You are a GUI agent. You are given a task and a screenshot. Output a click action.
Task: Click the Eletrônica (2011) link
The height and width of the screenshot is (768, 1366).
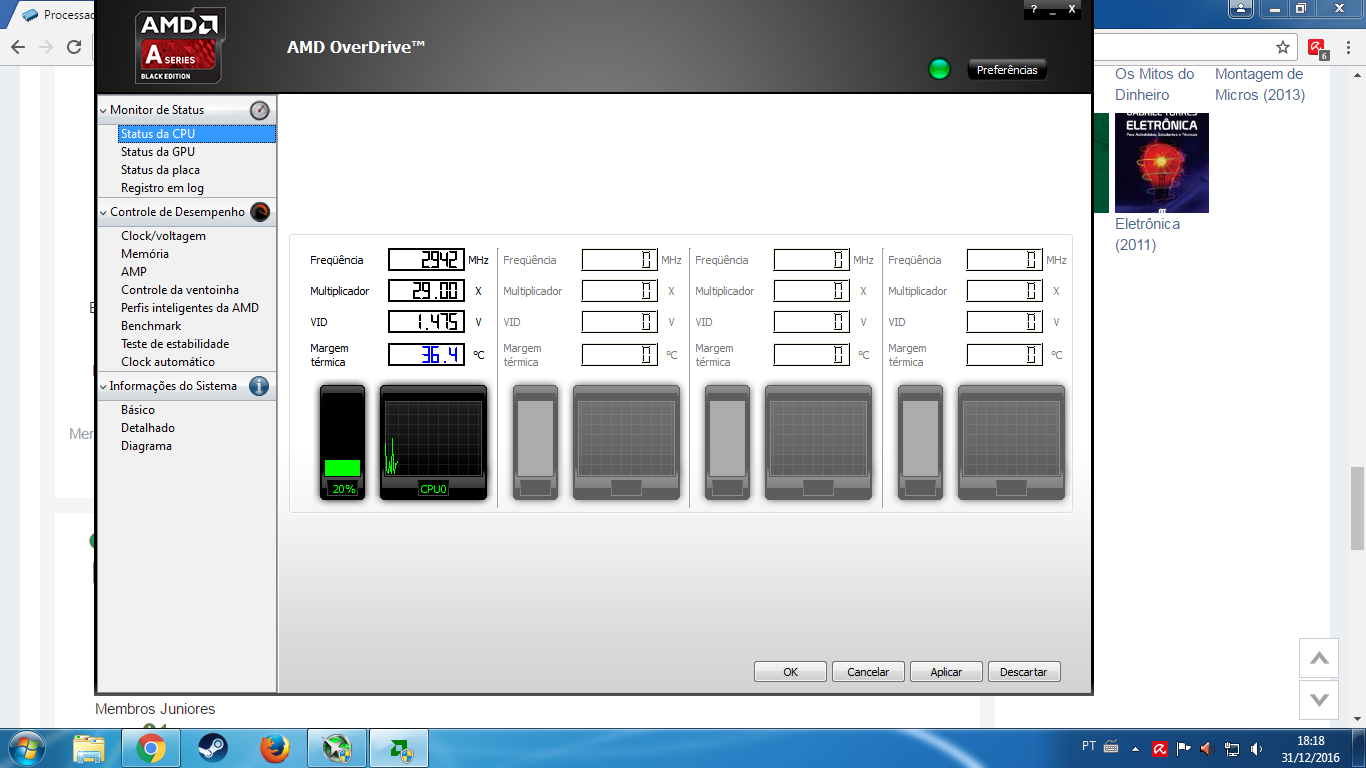click(1148, 234)
